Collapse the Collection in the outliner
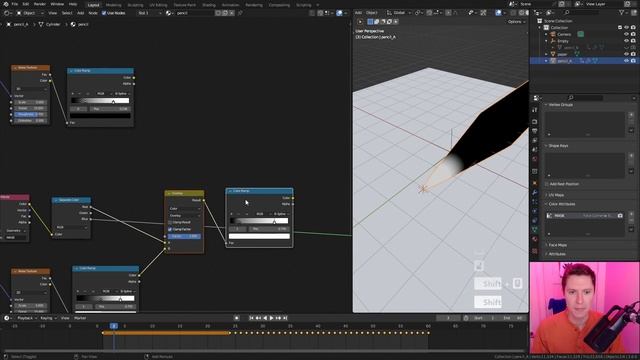Image resolution: width=640 pixels, height=360 pixels. pos(540,28)
